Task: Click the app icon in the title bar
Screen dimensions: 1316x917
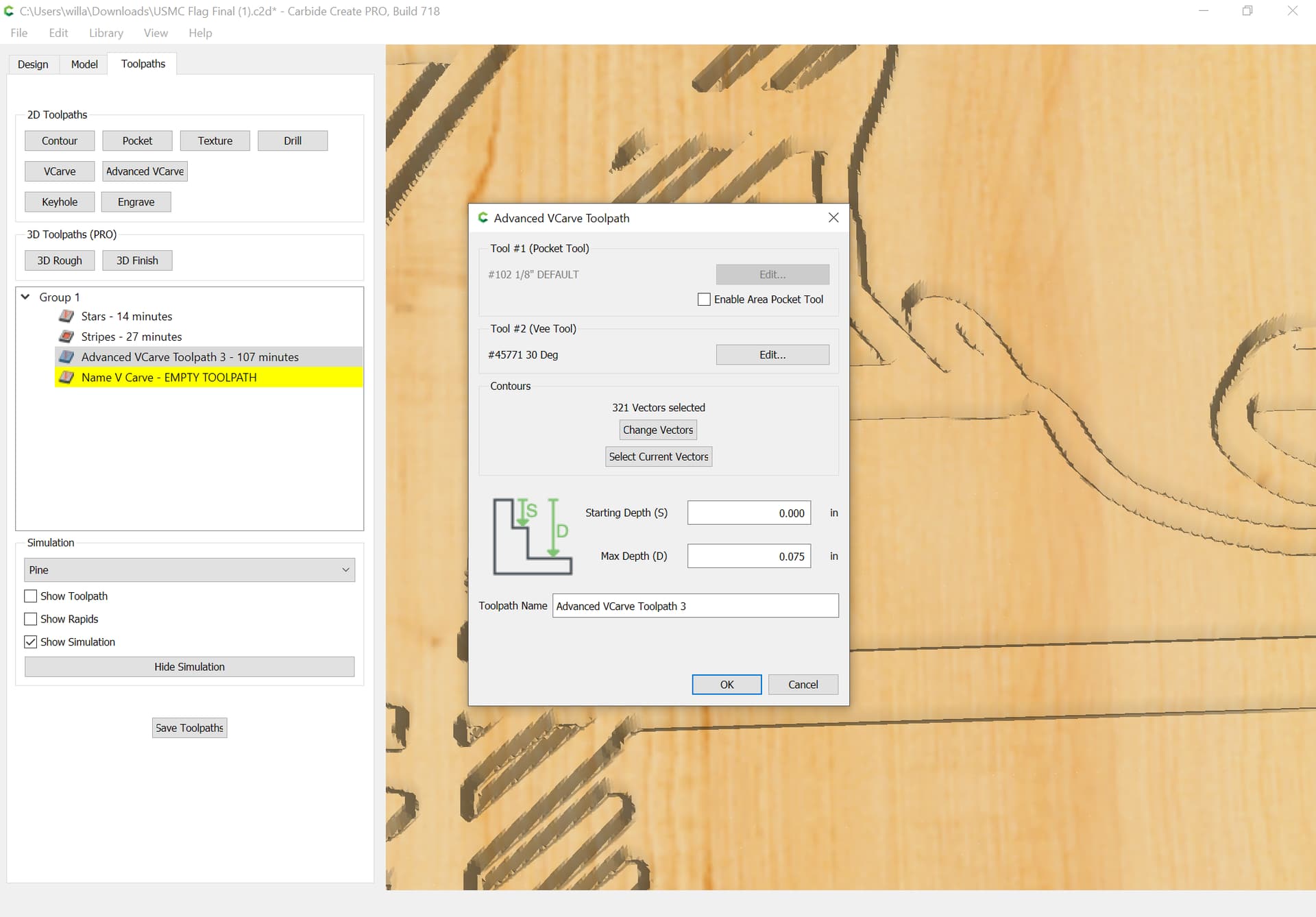Action: click(x=9, y=11)
